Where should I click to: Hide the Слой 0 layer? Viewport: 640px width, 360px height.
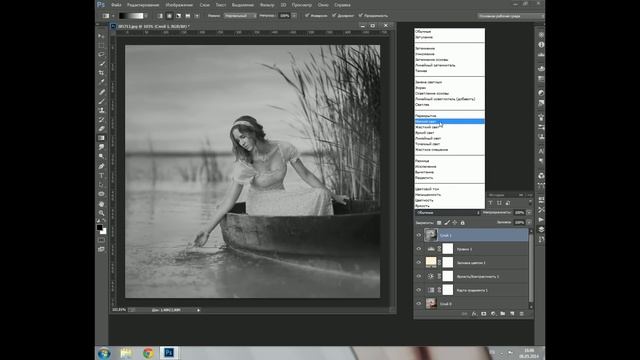418,304
